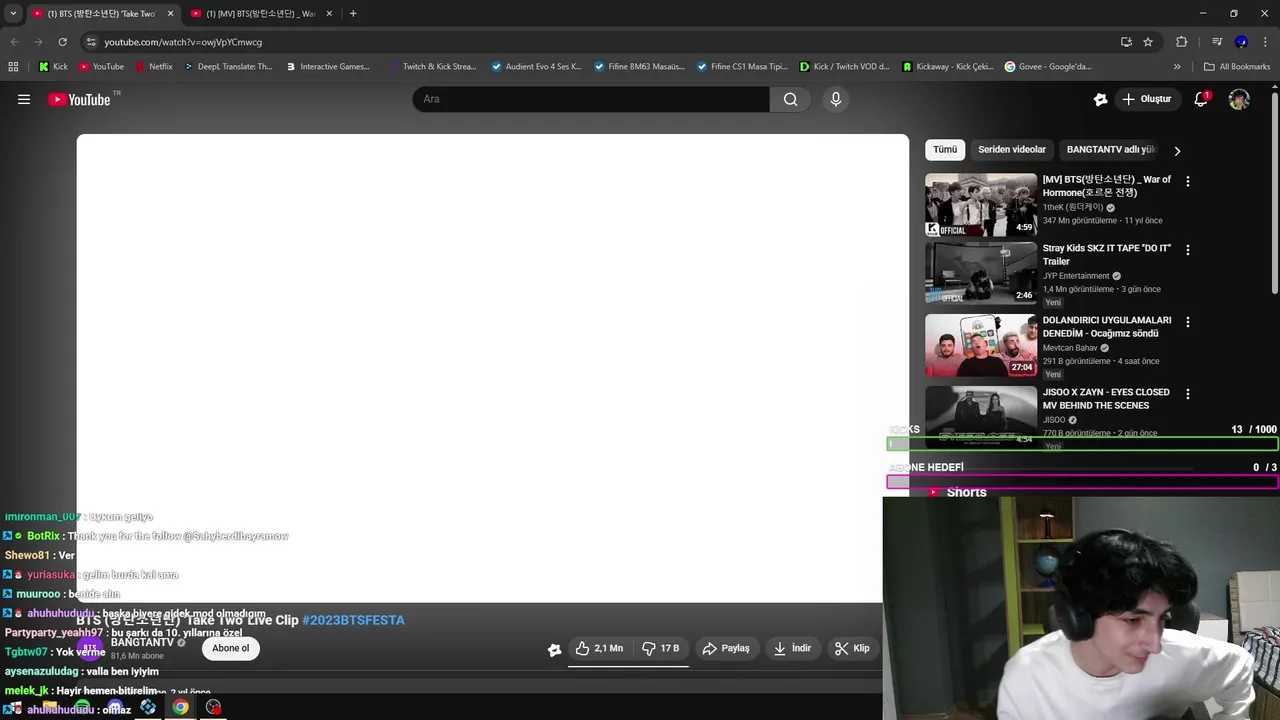Open the tab search dropdown arrow

point(13,14)
